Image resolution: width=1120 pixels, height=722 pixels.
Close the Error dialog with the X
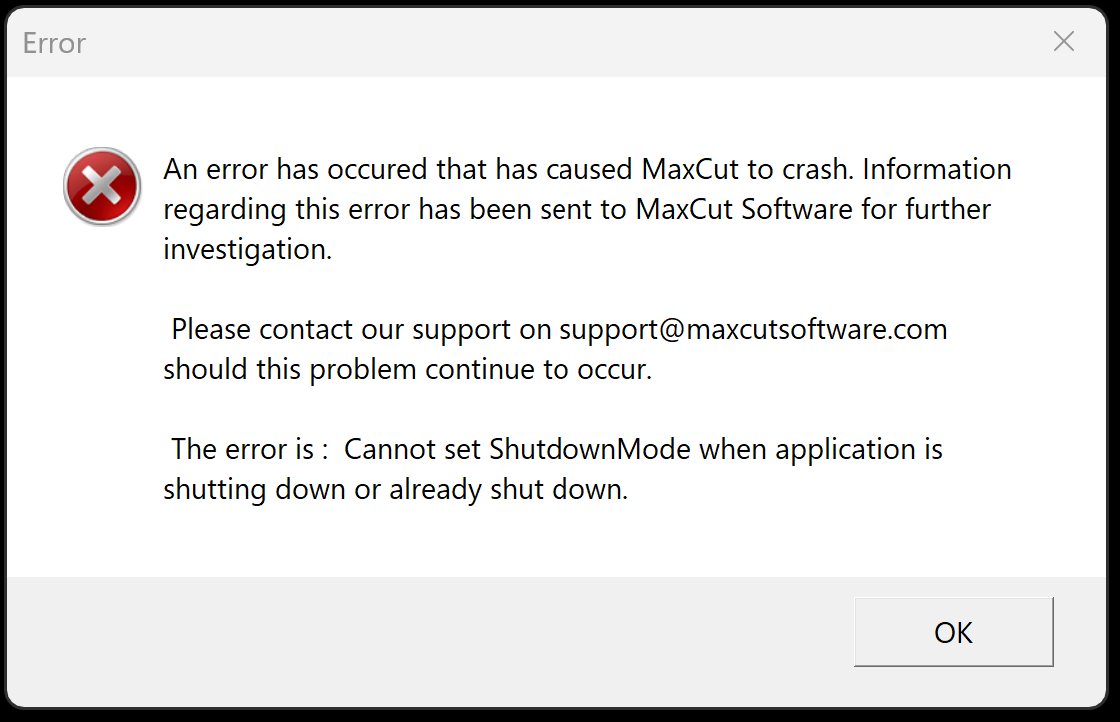(1064, 41)
